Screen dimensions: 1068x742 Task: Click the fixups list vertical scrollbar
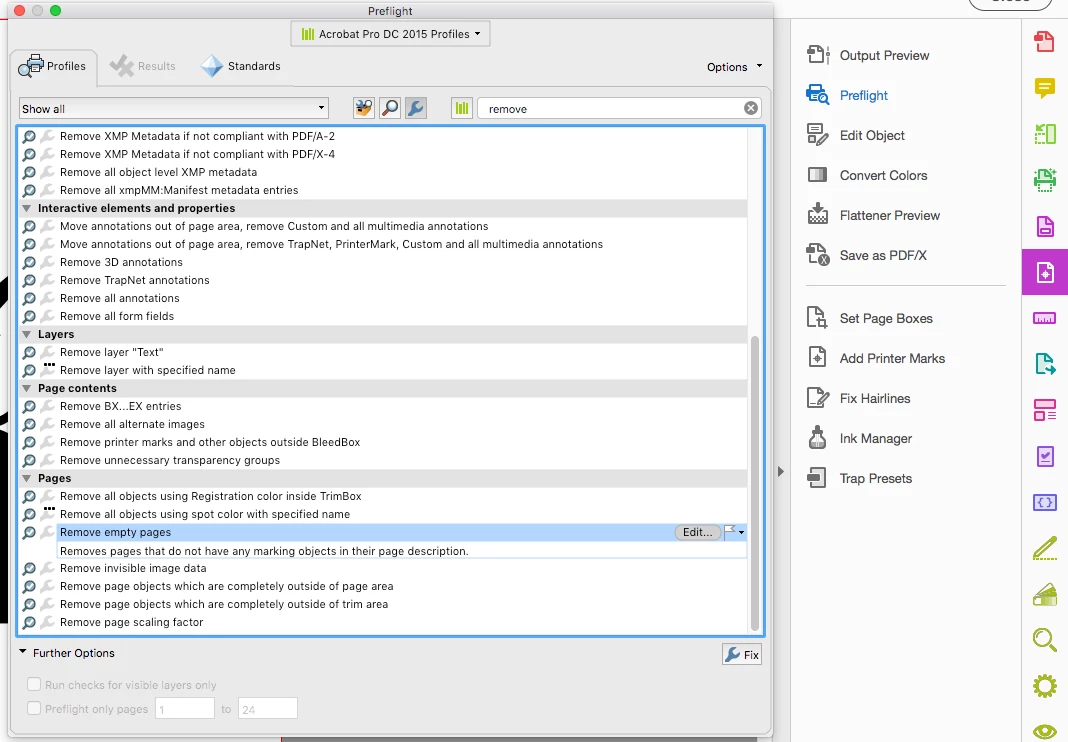(x=755, y=483)
